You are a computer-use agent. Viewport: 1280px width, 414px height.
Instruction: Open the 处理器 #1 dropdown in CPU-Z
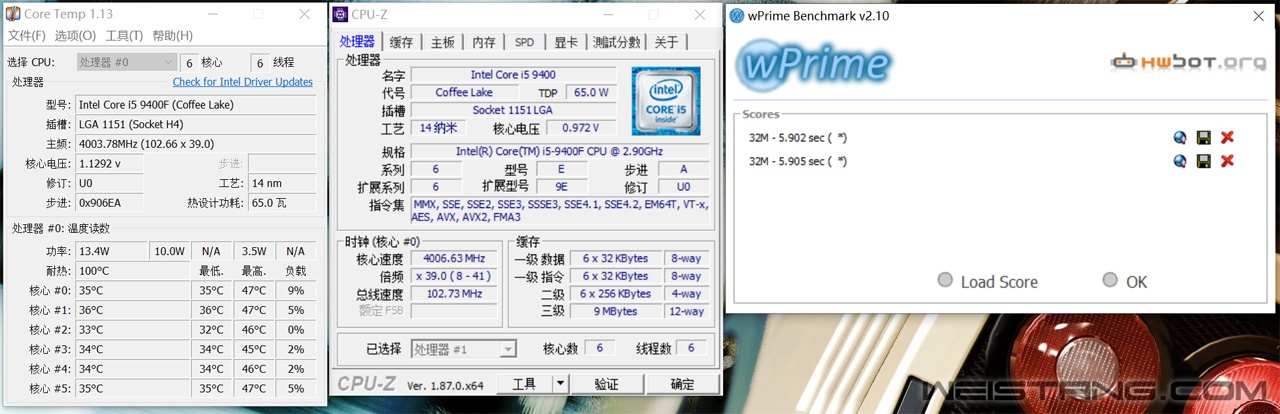(463, 349)
